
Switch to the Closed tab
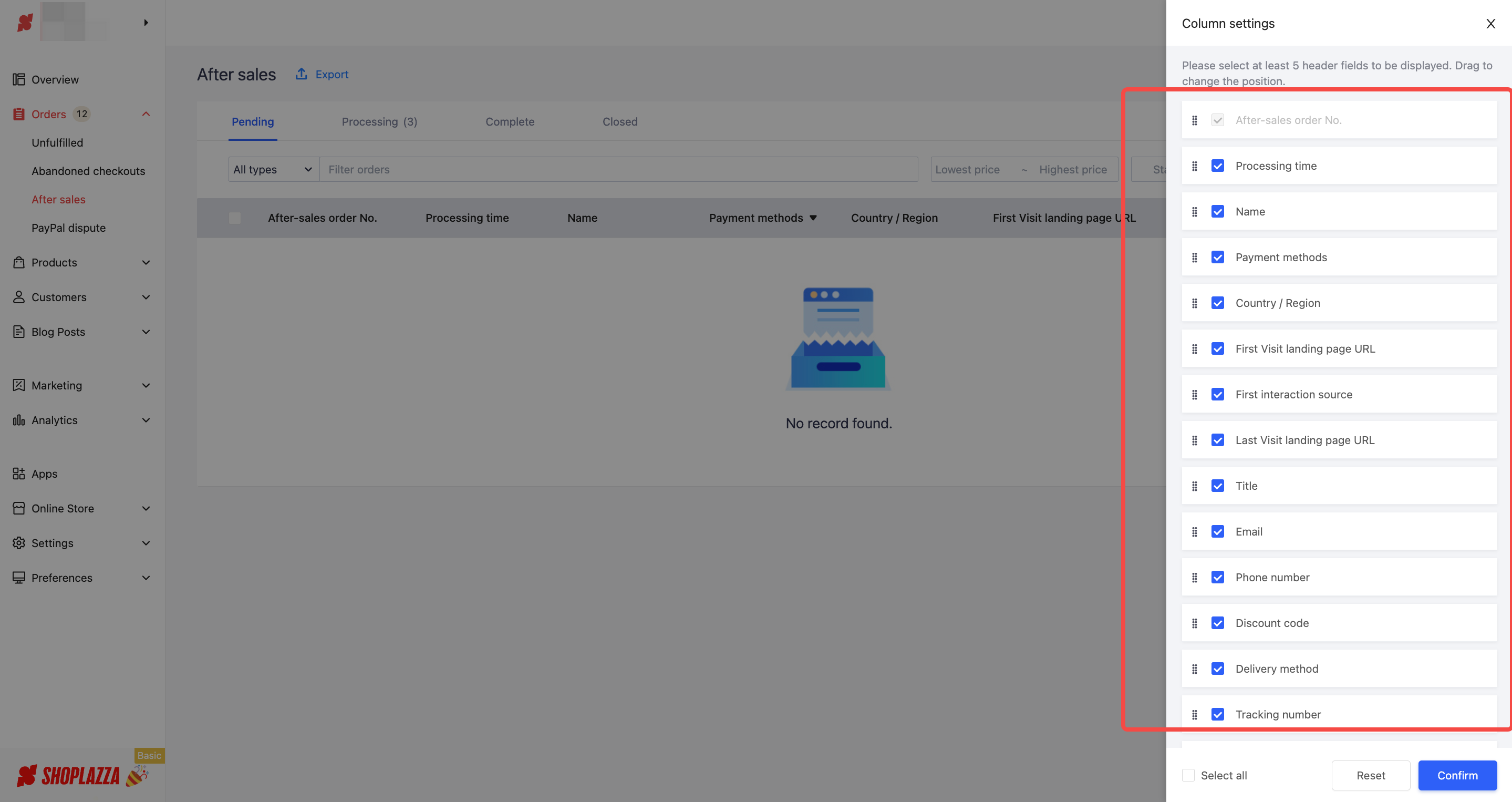tap(620, 121)
